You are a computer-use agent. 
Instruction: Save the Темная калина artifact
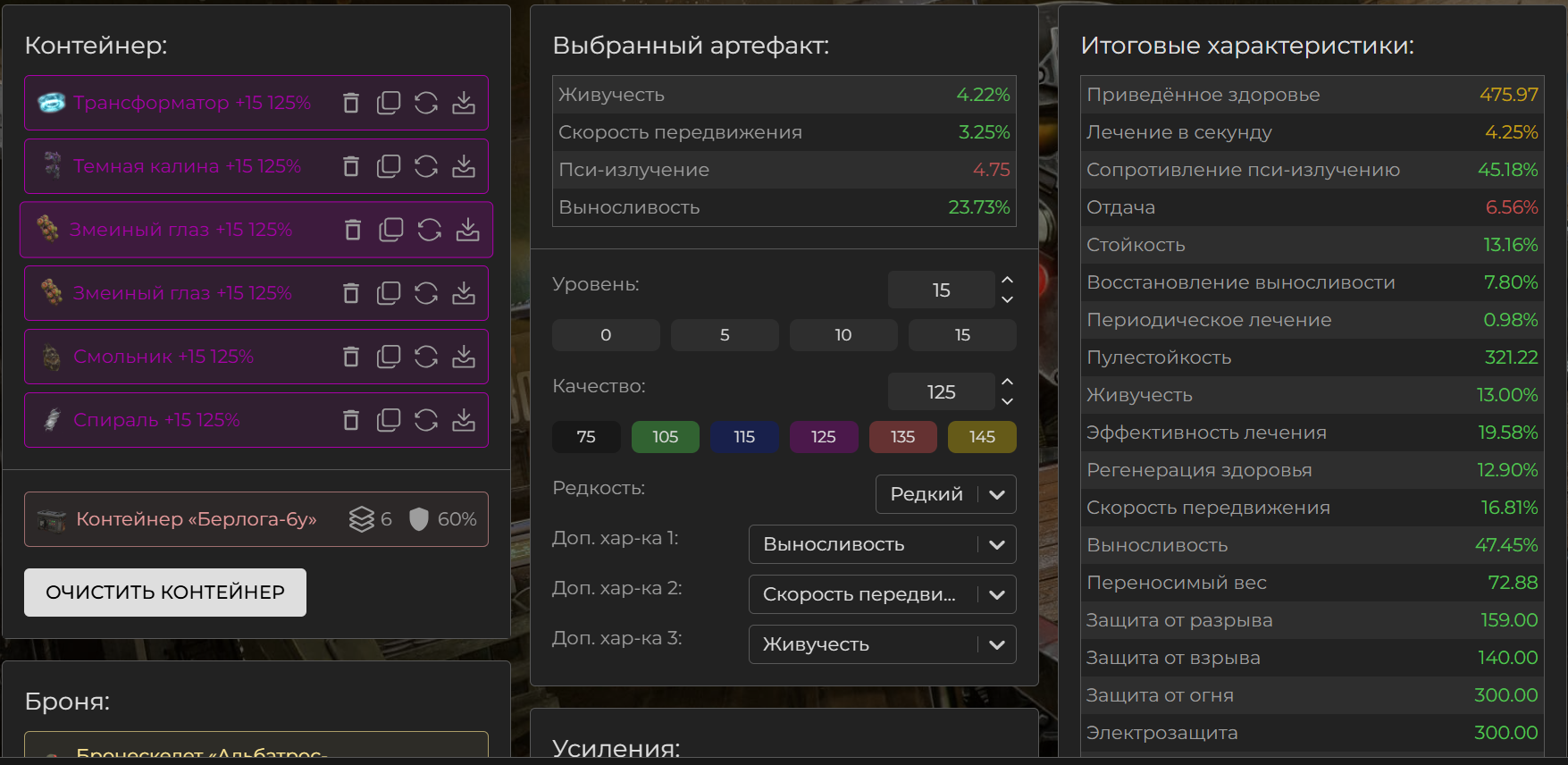coord(464,166)
